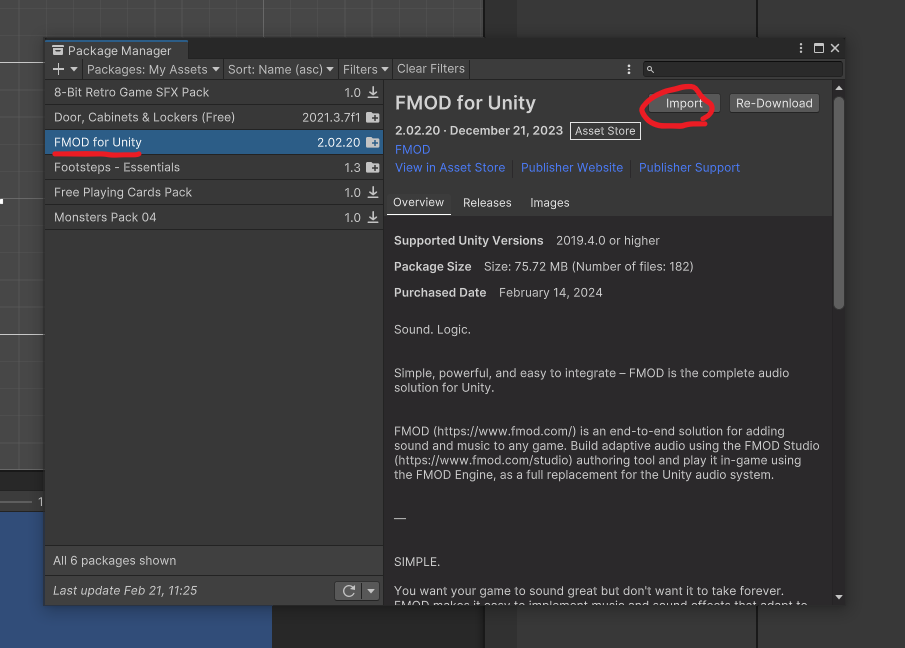The image size is (905, 648).
Task: Open Package Manager window kebab menu
Action: (x=801, y=48)
